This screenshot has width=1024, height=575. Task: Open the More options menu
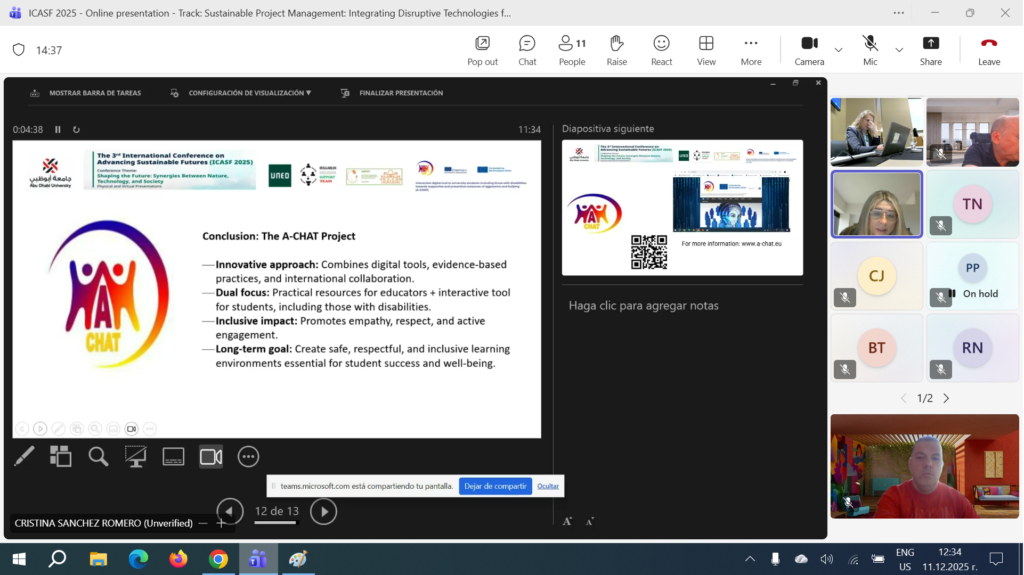click(x=750, y=49)
